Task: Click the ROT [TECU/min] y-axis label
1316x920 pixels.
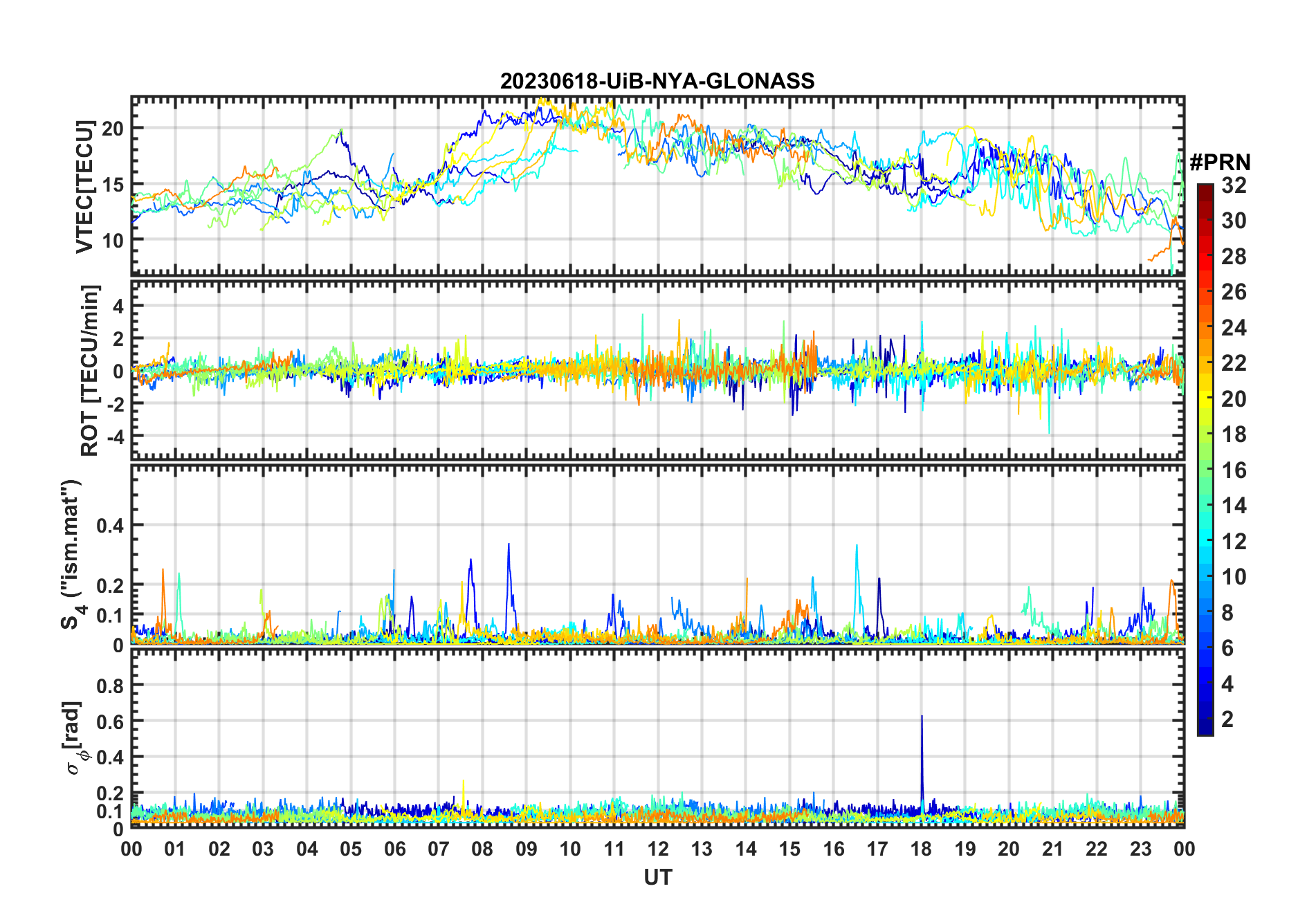Action: click(x=89, y=370)
